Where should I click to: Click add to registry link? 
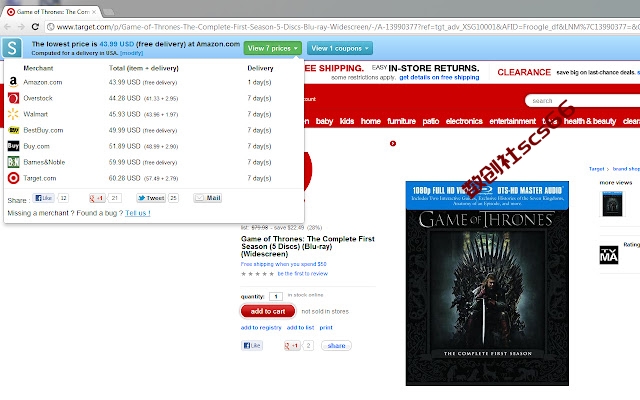261,327
